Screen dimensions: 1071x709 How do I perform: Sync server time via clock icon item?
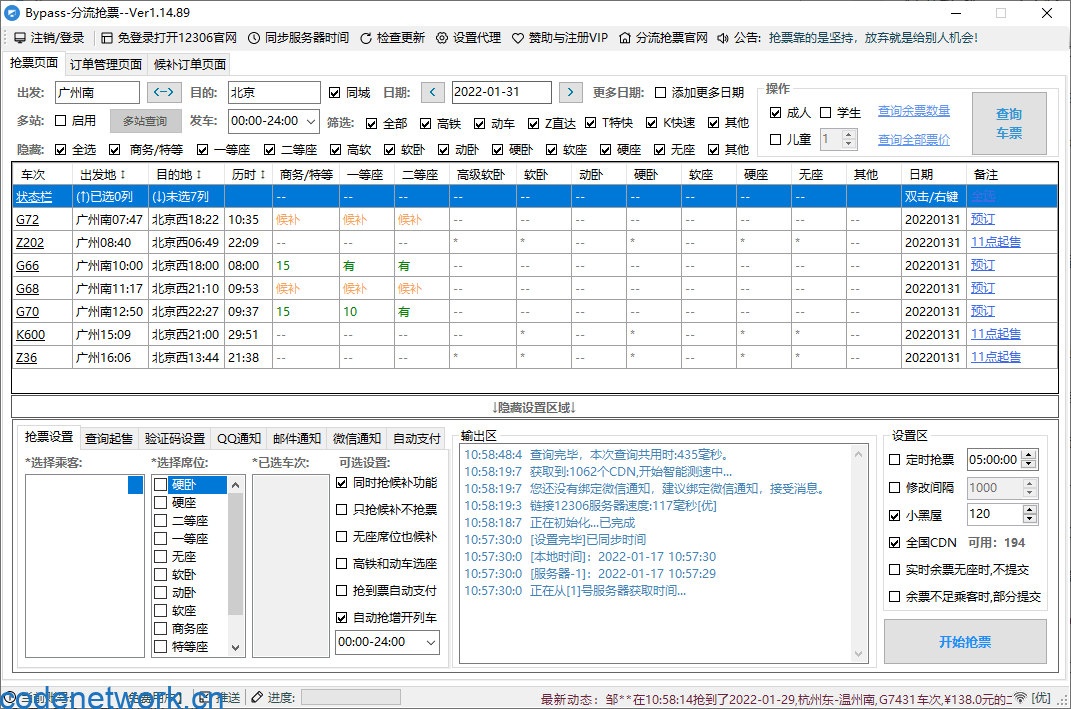coord(298,38)
